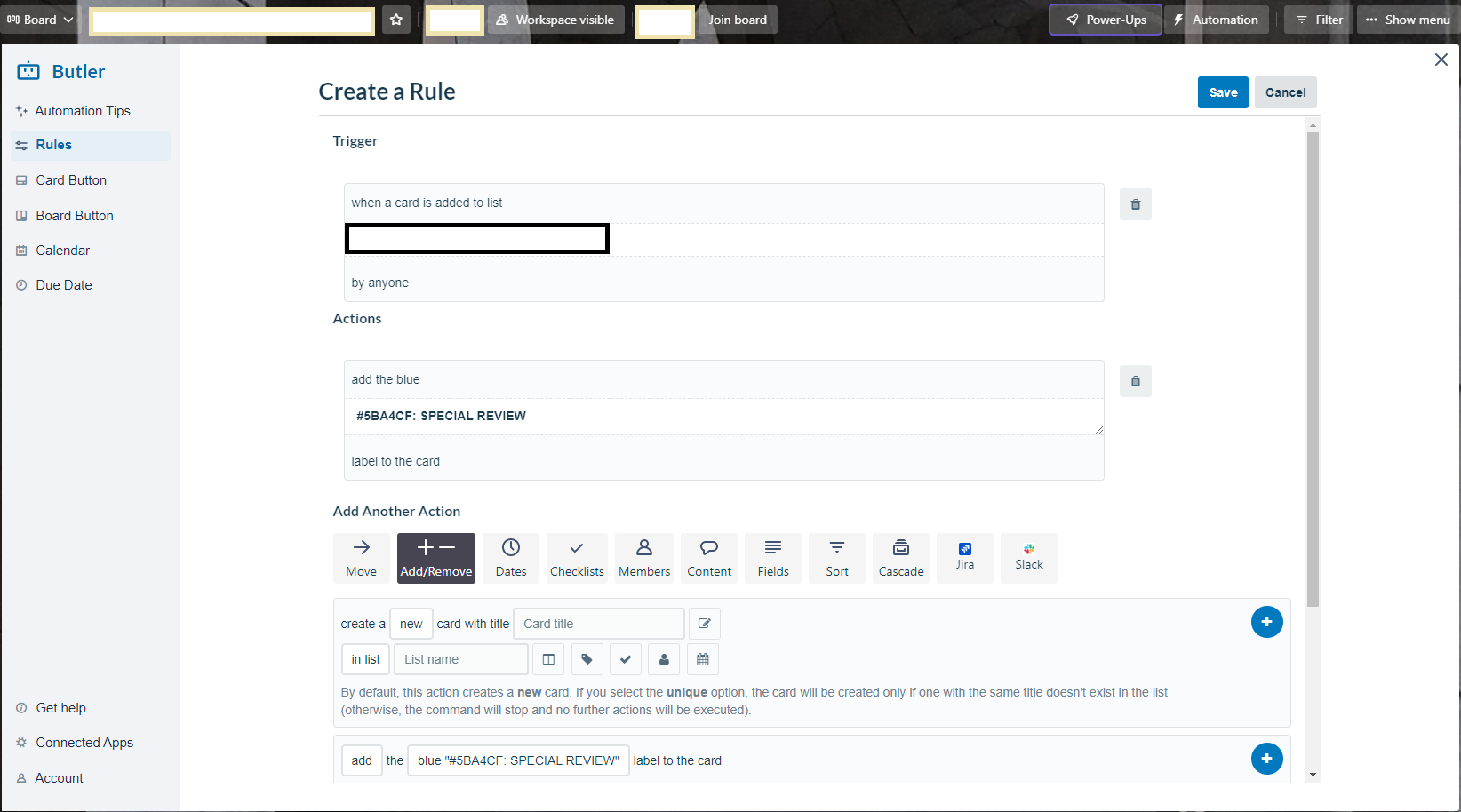
Task: Open the Calendar section in Butler sidebar
Action: click(x=62, y=250)
